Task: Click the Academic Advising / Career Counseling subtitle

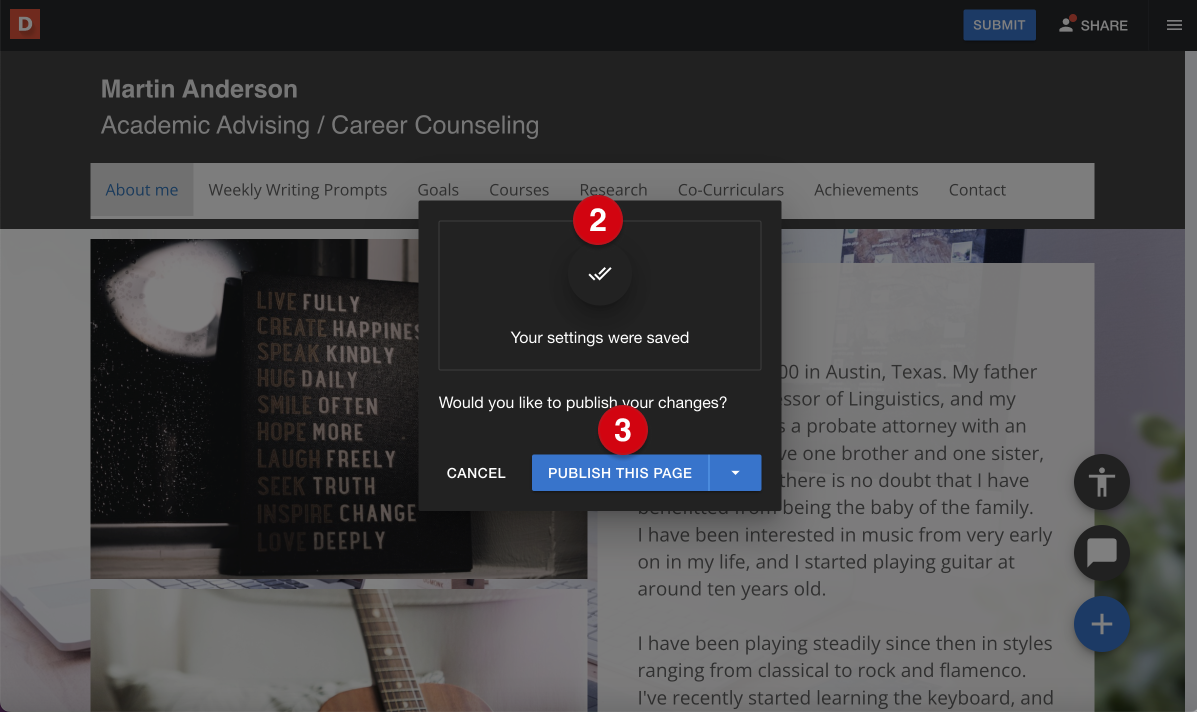Action: click(320, 125)
